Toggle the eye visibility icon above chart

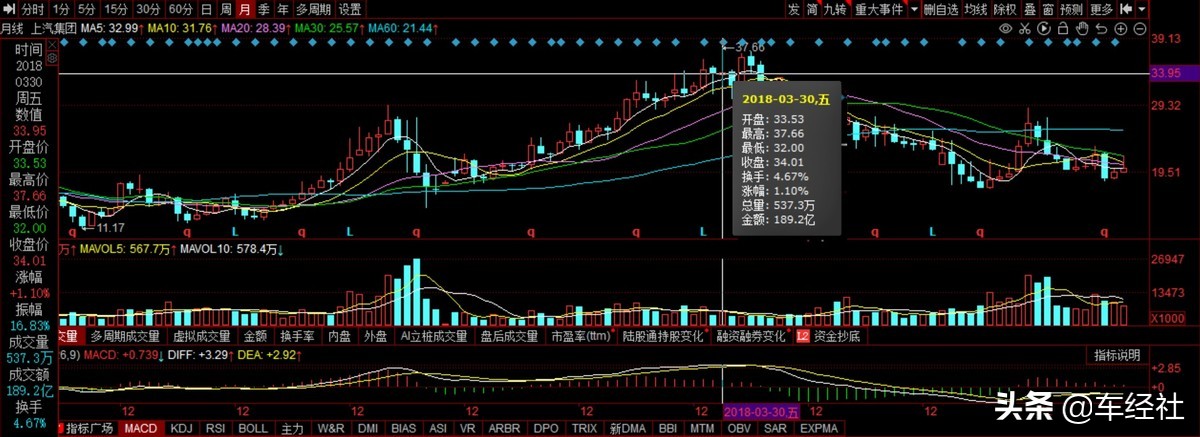click(1005, 29)
